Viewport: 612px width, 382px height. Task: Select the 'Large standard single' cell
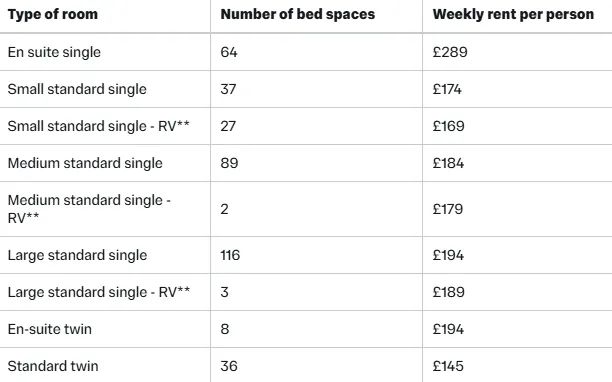(x=77, y=255)
